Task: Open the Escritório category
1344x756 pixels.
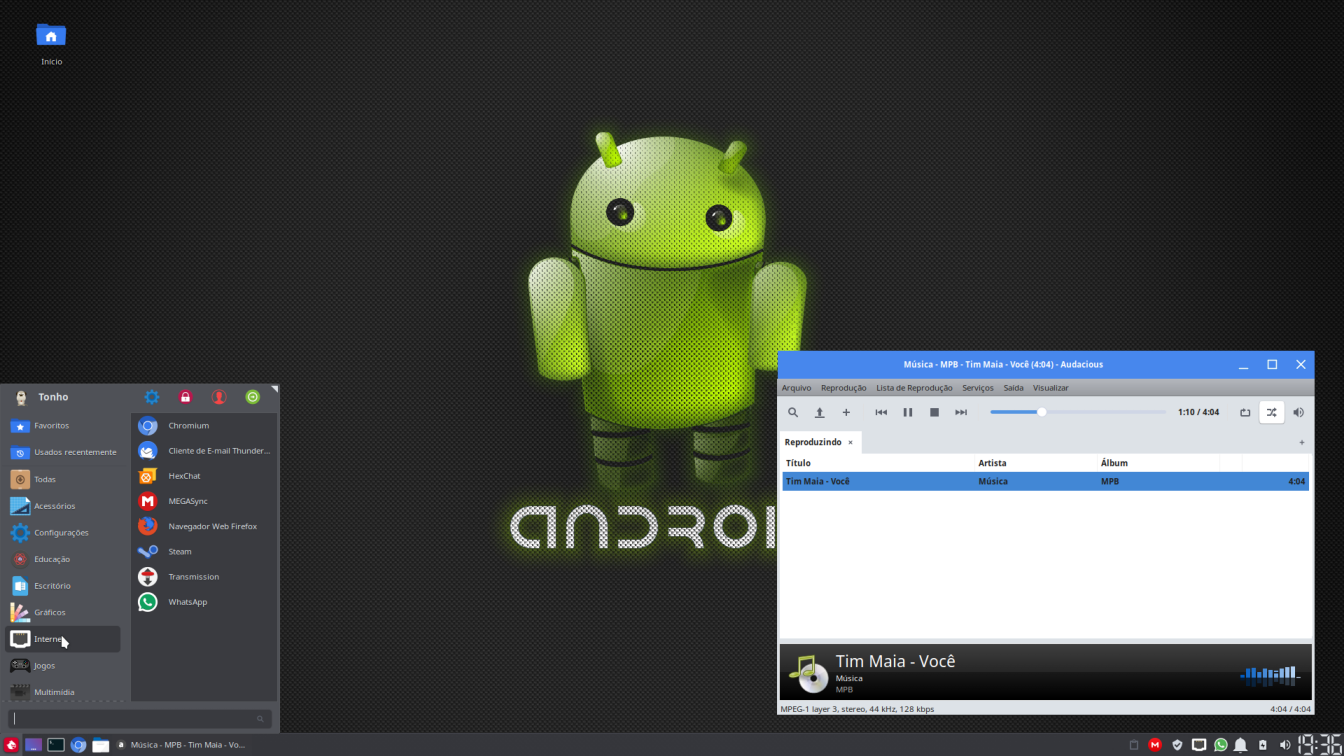Action: click(x=63, y=586)
